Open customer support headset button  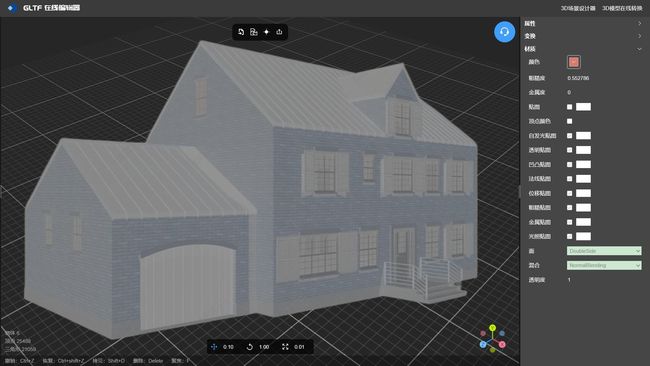(x=504, y=32)
